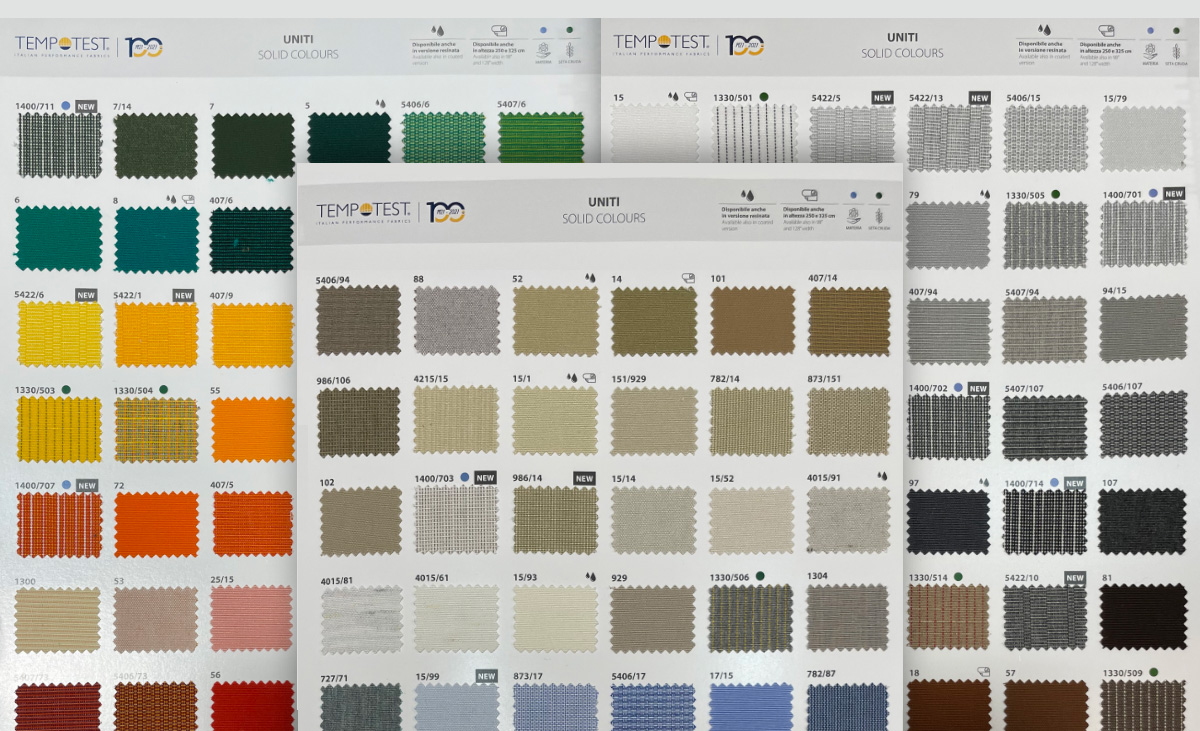Viewport: 1200px width, 731px height.
Task: Click the droplets icon next to 4015/91
Action: pyautogui.click(x=882, y=477)
